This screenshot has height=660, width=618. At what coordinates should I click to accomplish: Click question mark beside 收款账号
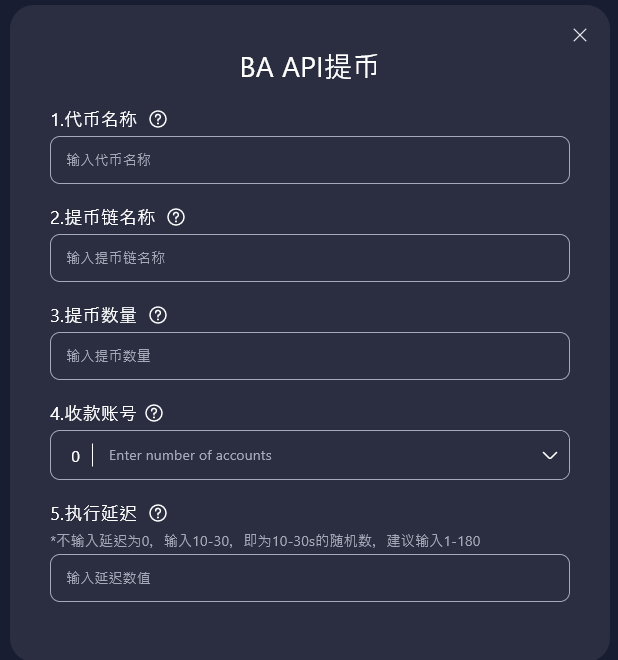click(154, 413)
